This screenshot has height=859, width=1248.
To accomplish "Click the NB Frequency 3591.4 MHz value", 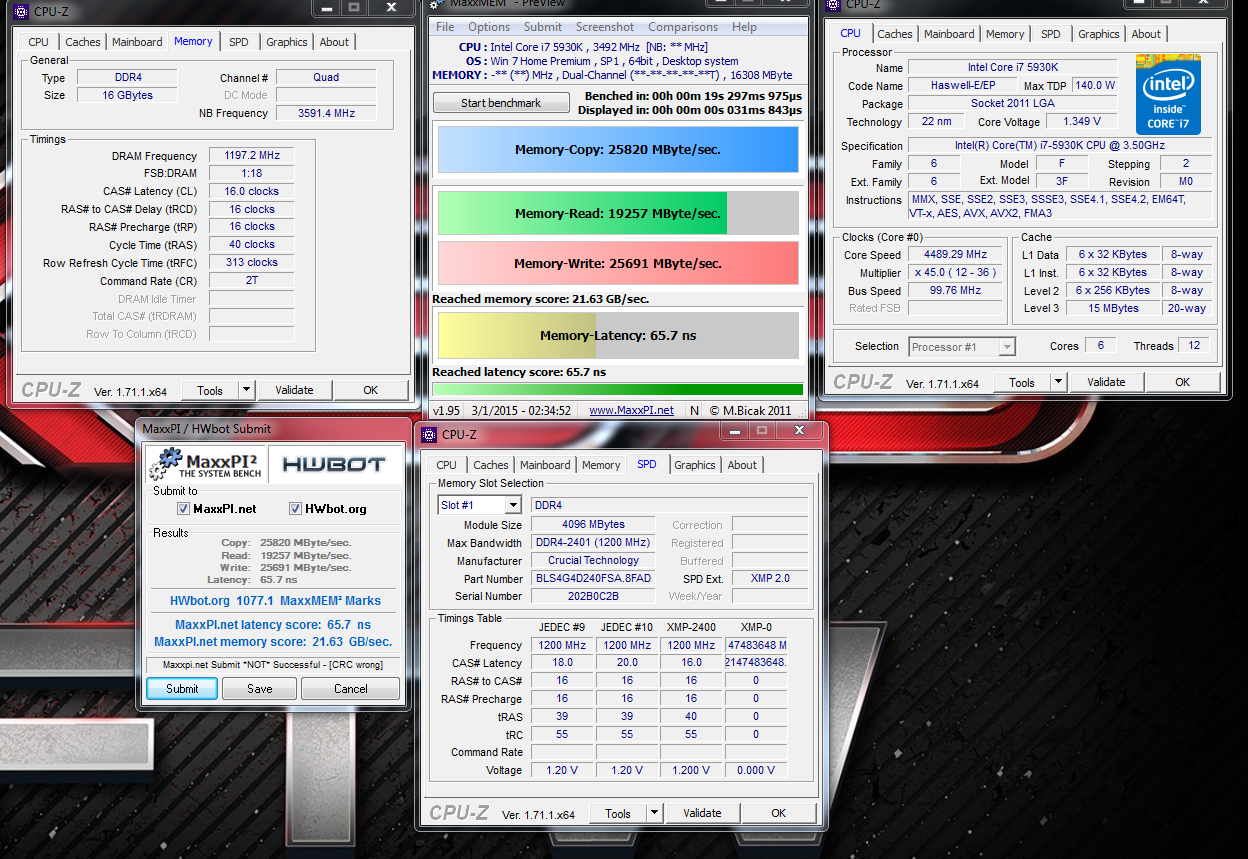I will (326, 113).
